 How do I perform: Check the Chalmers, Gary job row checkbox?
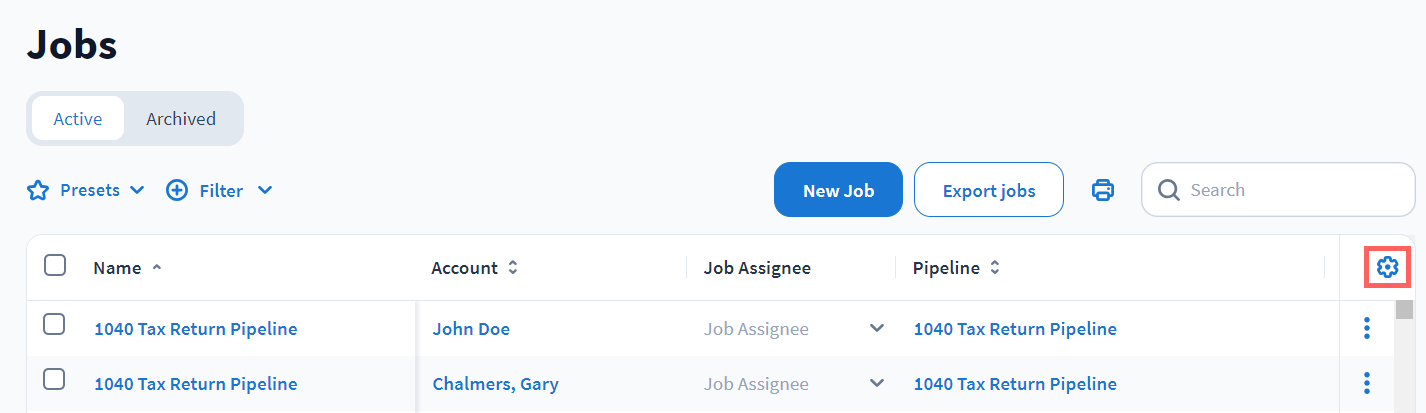55,379
